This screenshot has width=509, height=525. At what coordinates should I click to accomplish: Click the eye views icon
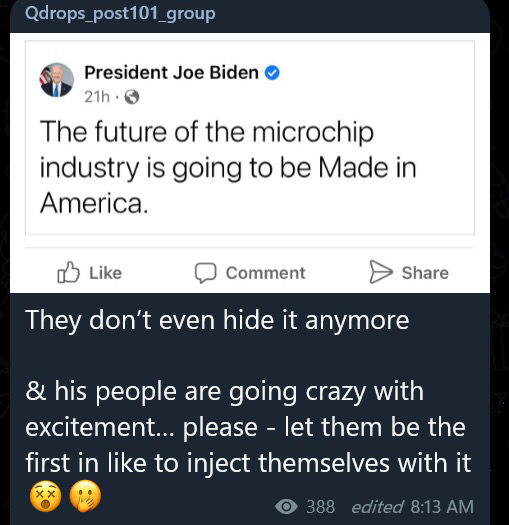pyautogui.click(x=286, y=507)
